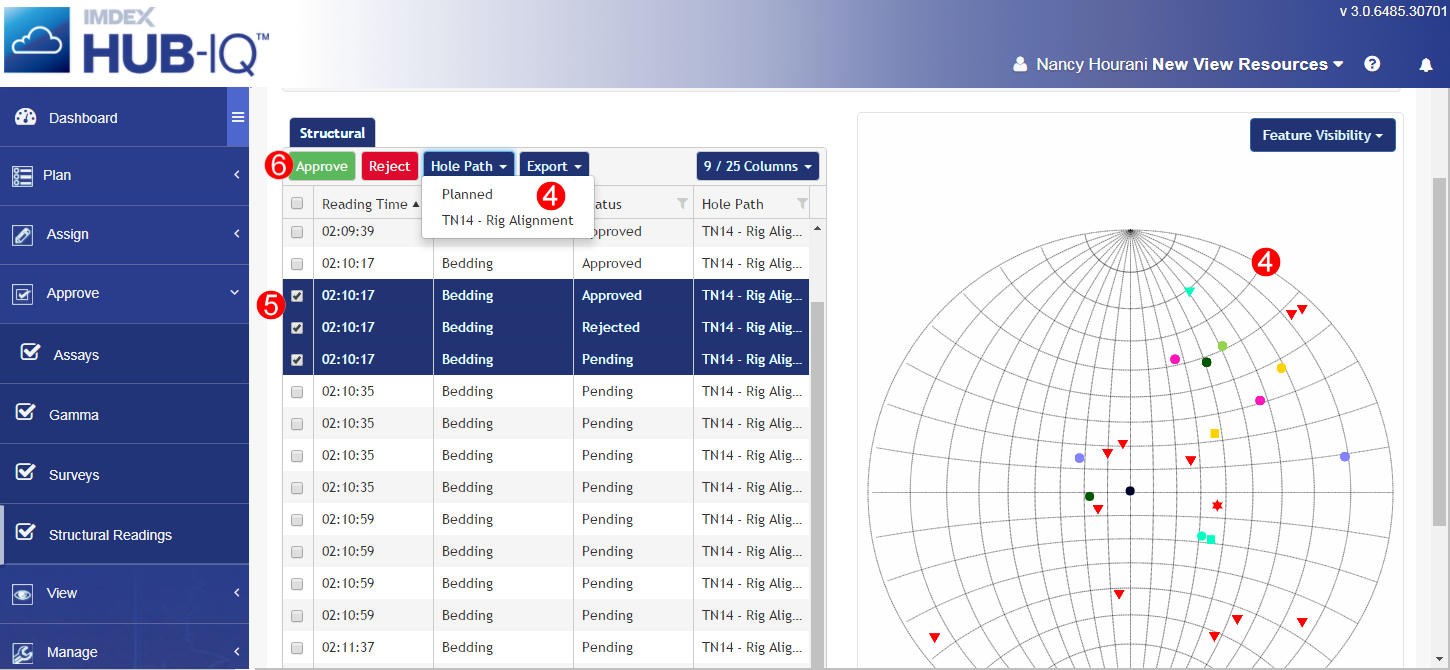This screenshot has height=670, width=1450.
Task: Open Dashboard via its gauge icon
Action: coord(25,117)
